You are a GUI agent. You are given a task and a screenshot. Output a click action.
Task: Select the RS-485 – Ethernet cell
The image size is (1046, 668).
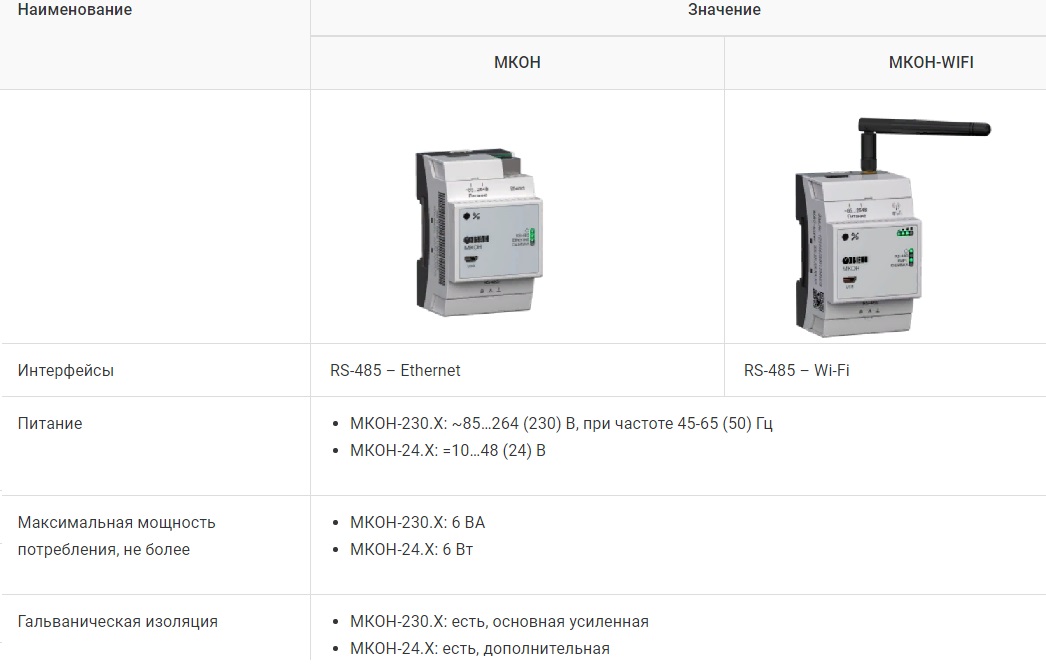pyautogui.click(x=396, y=370)
